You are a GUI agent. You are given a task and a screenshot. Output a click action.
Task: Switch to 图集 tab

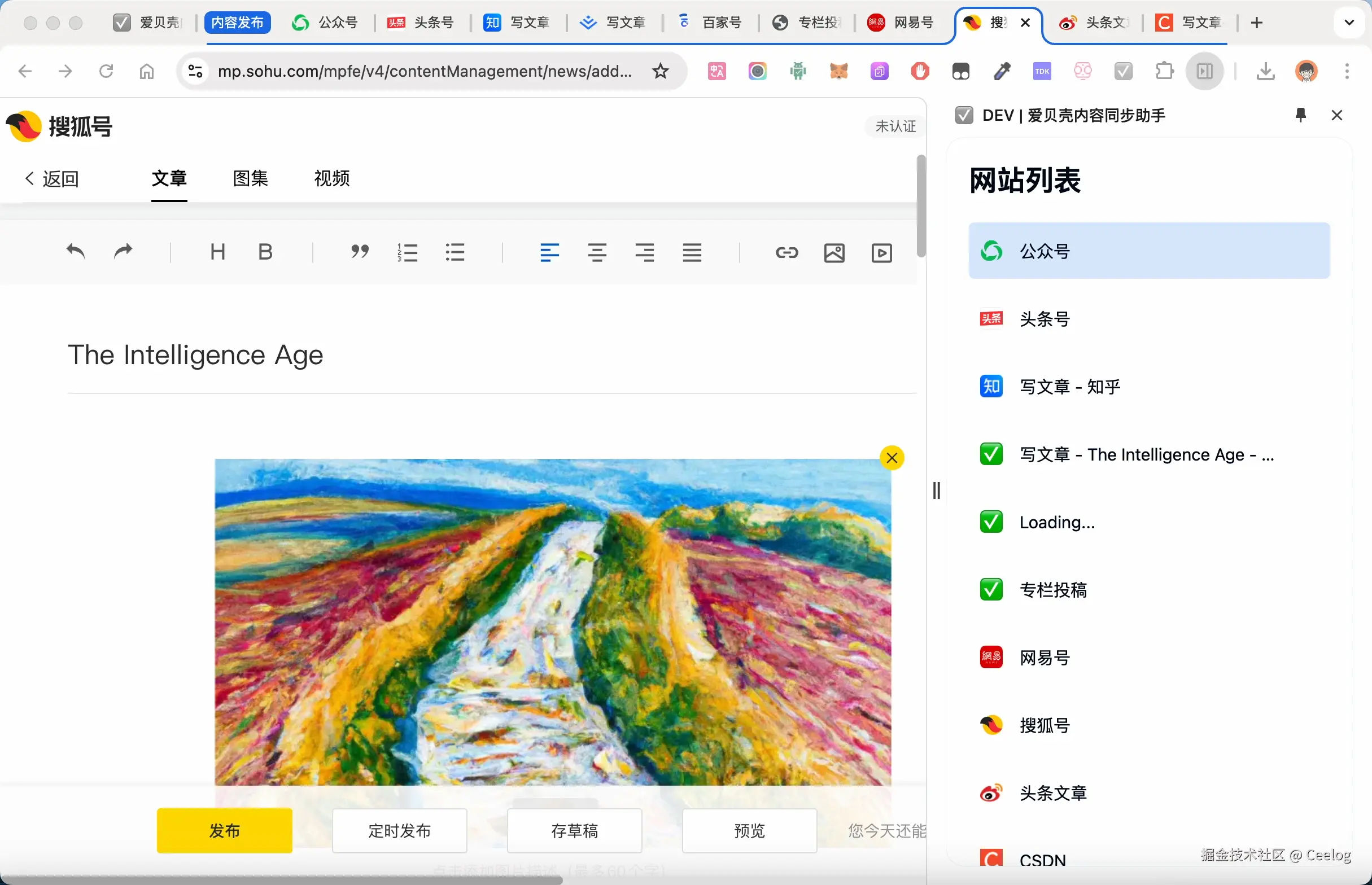[250, 178]
